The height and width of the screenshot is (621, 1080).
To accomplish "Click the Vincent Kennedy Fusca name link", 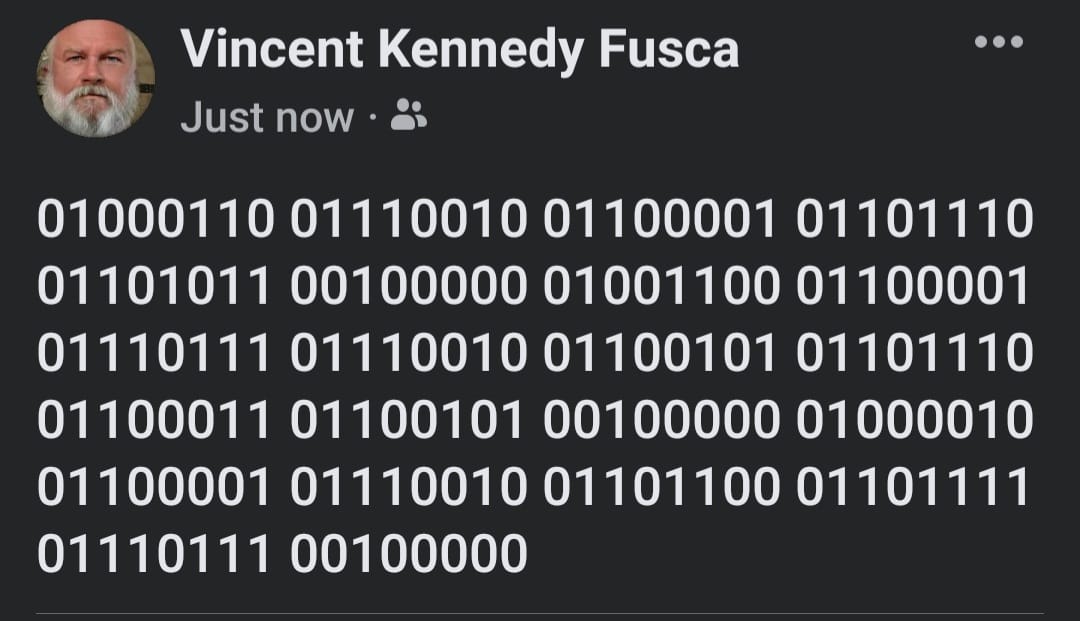I will [x=459, y=50].
